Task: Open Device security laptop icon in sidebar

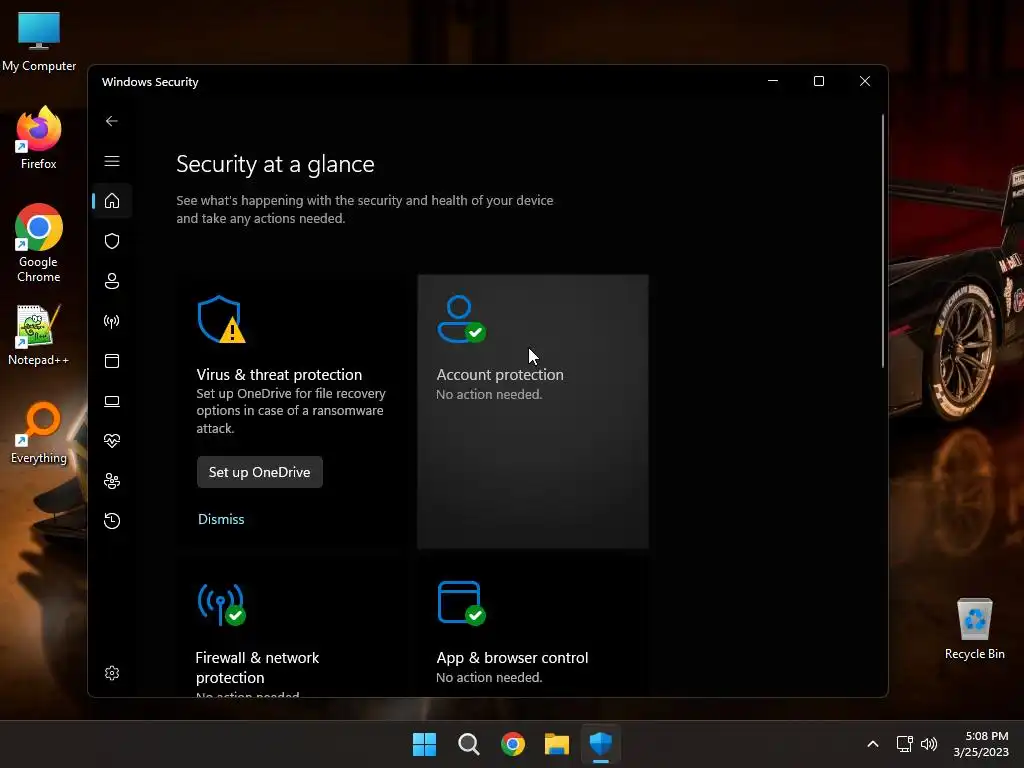Action: (112, 401)
